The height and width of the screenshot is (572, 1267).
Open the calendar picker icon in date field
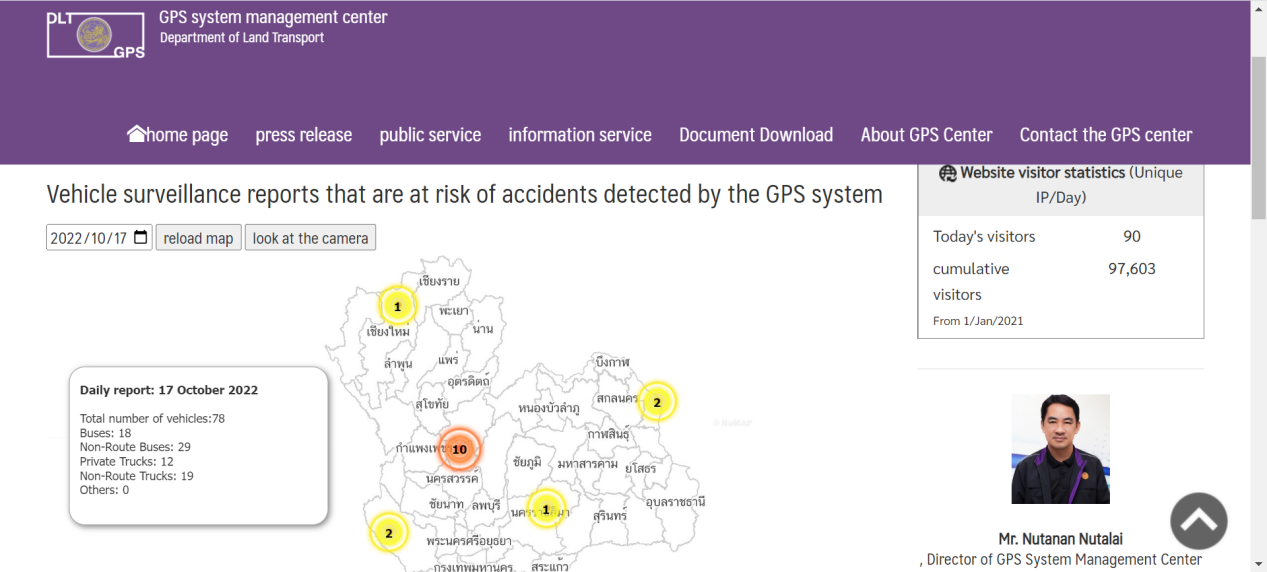(140, 238)
